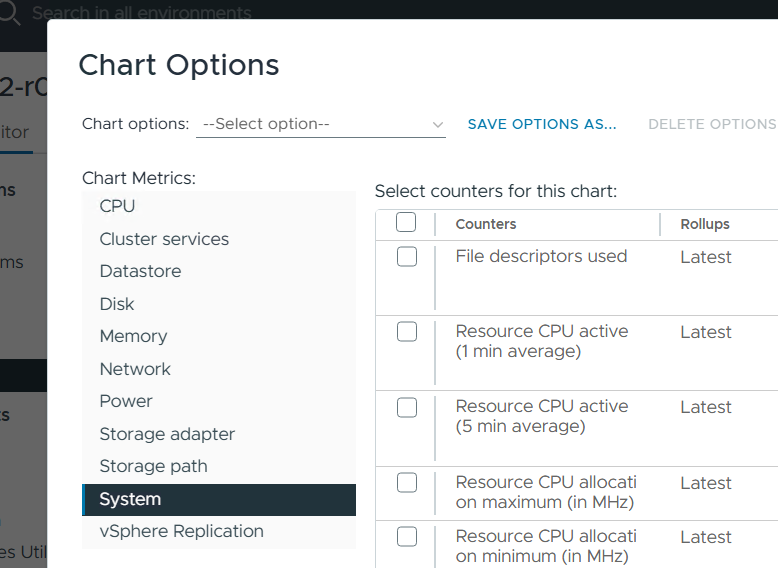The height and width of the screenshot is (568, 778).
Task: Click Latest rollup for CPU active 1 min
Action: (x=706, y=332)
